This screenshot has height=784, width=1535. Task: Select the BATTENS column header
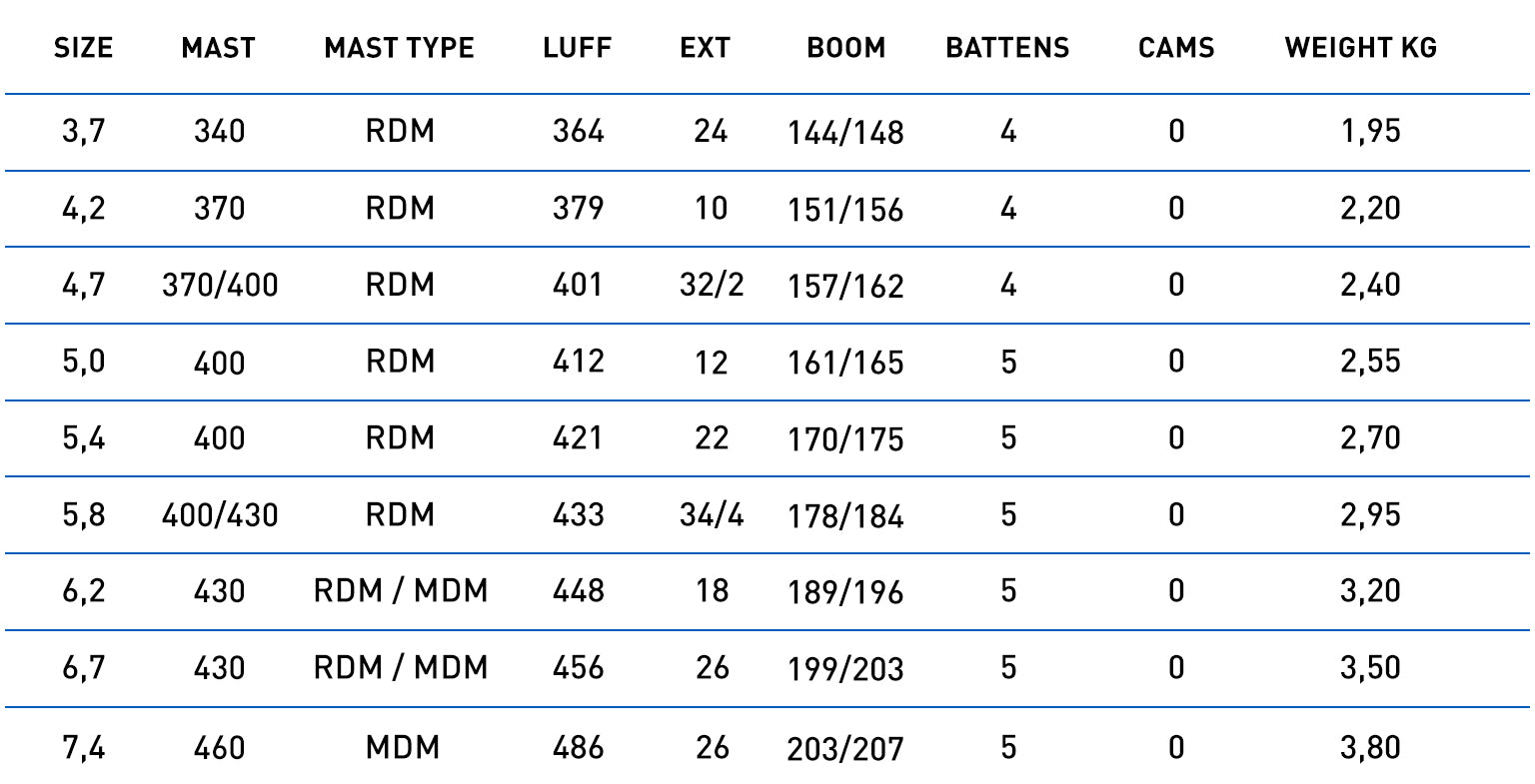(x=1007, y=48)
